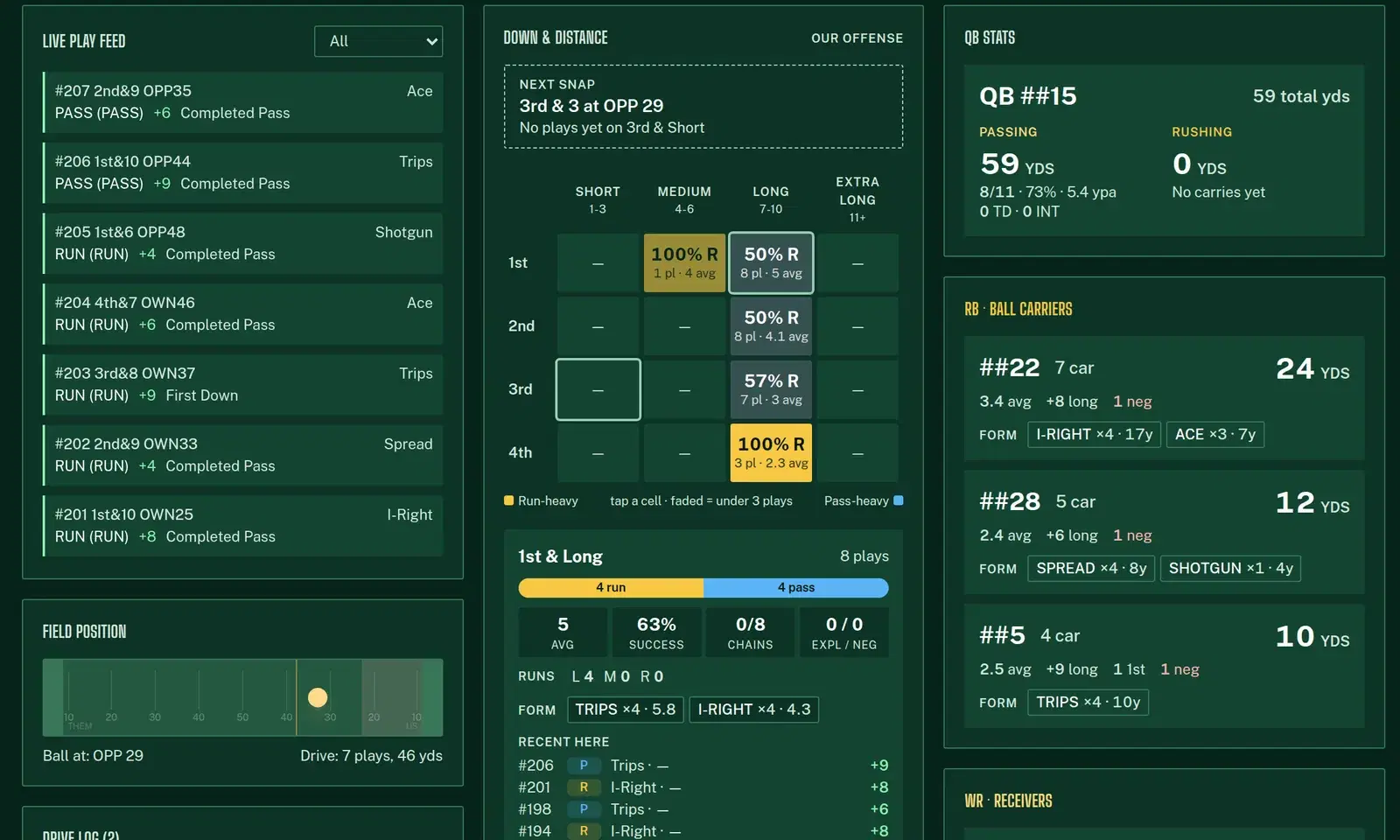This screenshot has height=840, width=1400.
Task: Click the WR · Receivers panel heading
Action: point(1008,801)
